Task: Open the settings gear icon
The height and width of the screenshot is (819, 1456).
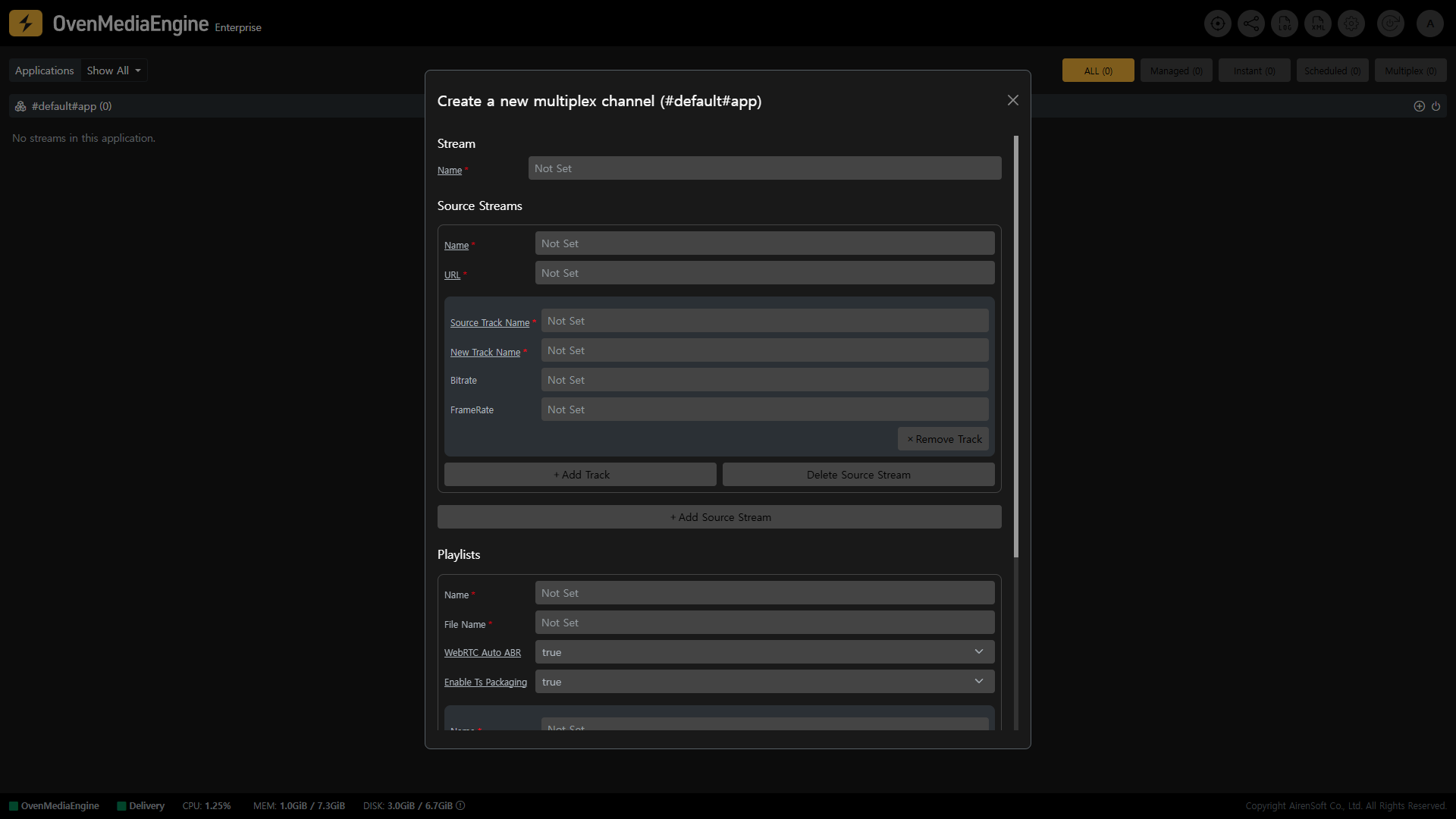Action: pos(1351,24)
